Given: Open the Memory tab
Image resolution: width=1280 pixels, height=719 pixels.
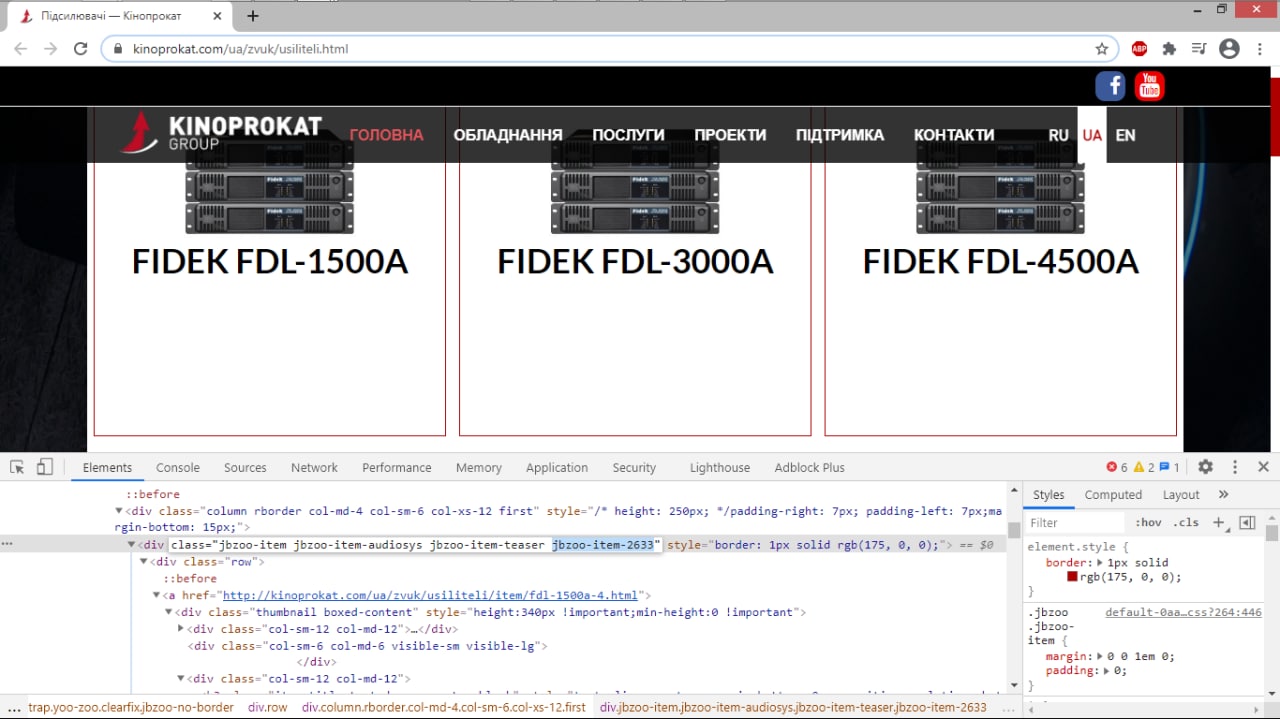Looking at the screenshot, I should point(479,467).
